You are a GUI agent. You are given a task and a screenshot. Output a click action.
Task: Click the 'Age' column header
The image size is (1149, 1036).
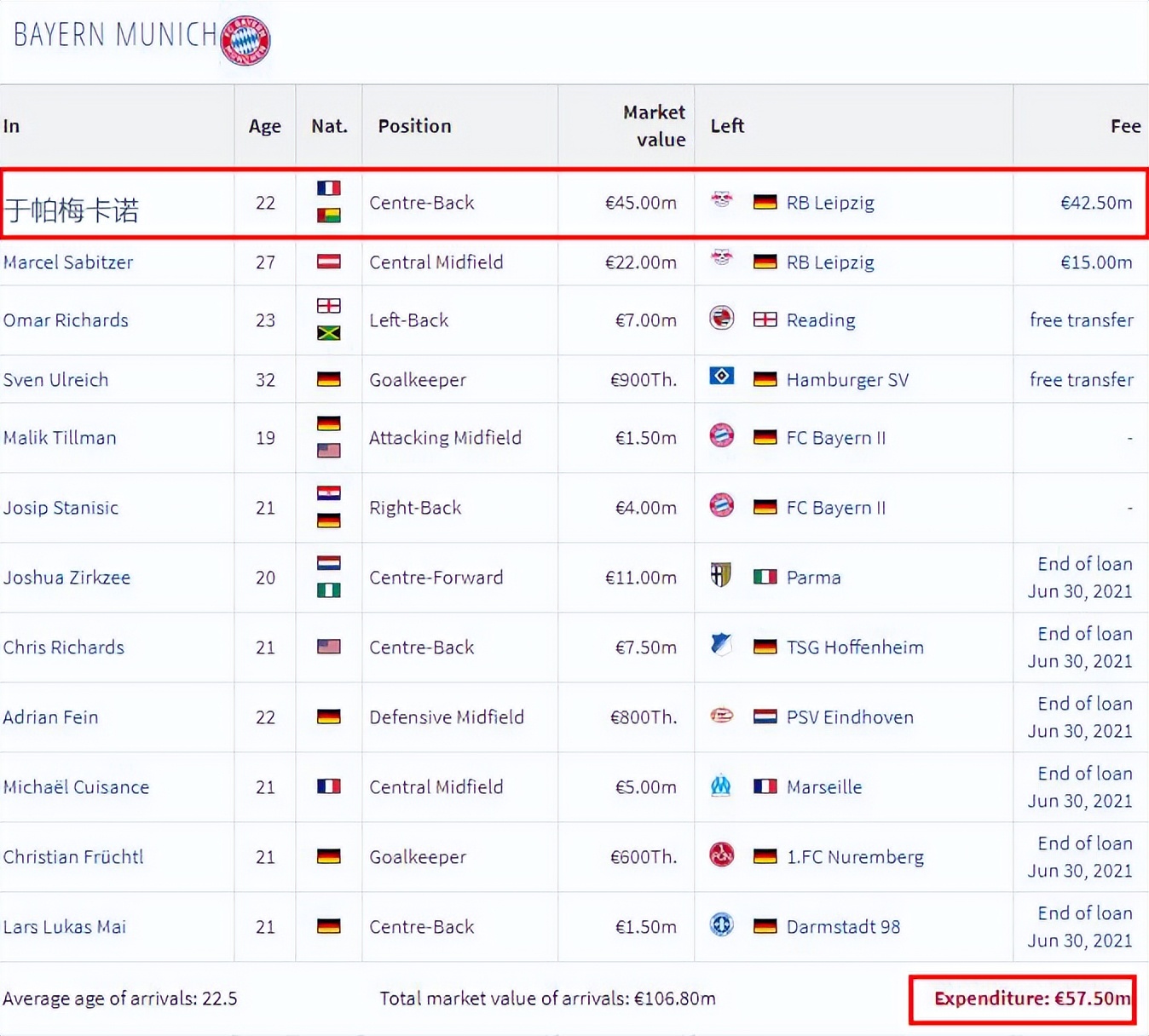click(264, 126)
